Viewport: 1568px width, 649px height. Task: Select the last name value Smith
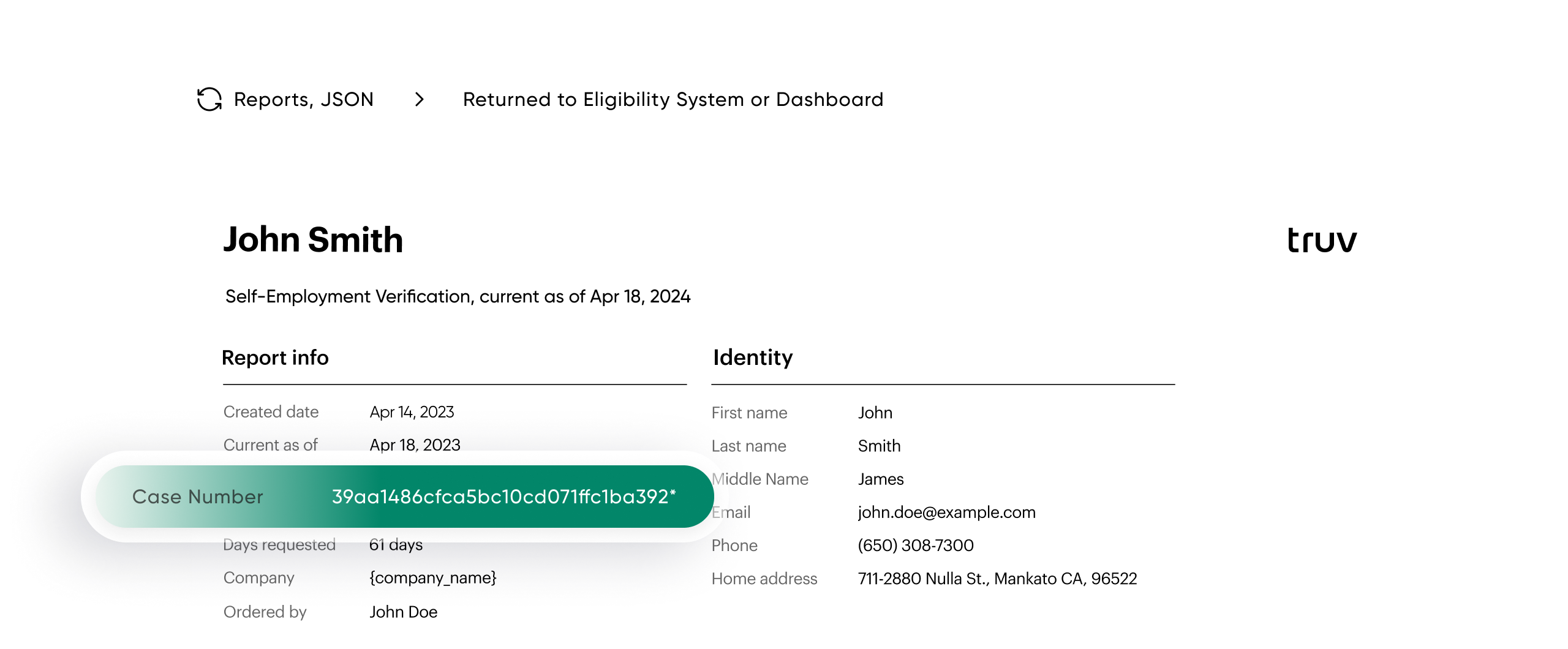point(879,446)
